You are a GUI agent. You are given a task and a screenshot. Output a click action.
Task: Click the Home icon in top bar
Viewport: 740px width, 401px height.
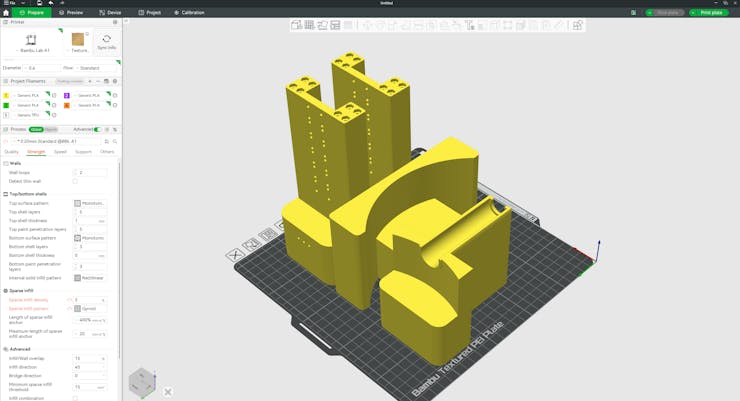(x=6, y=13)
